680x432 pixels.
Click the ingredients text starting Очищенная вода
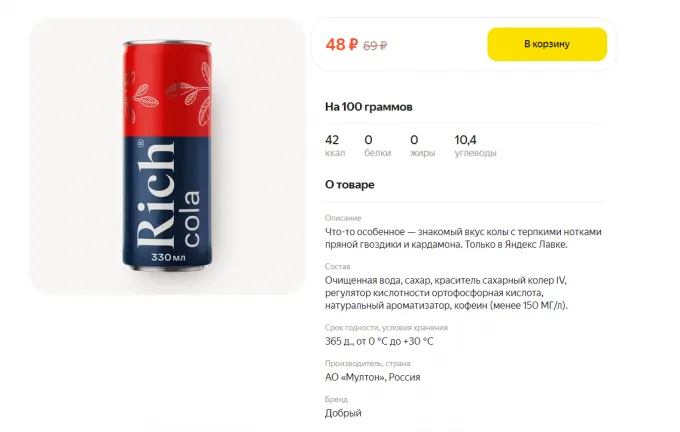(446, 293)
